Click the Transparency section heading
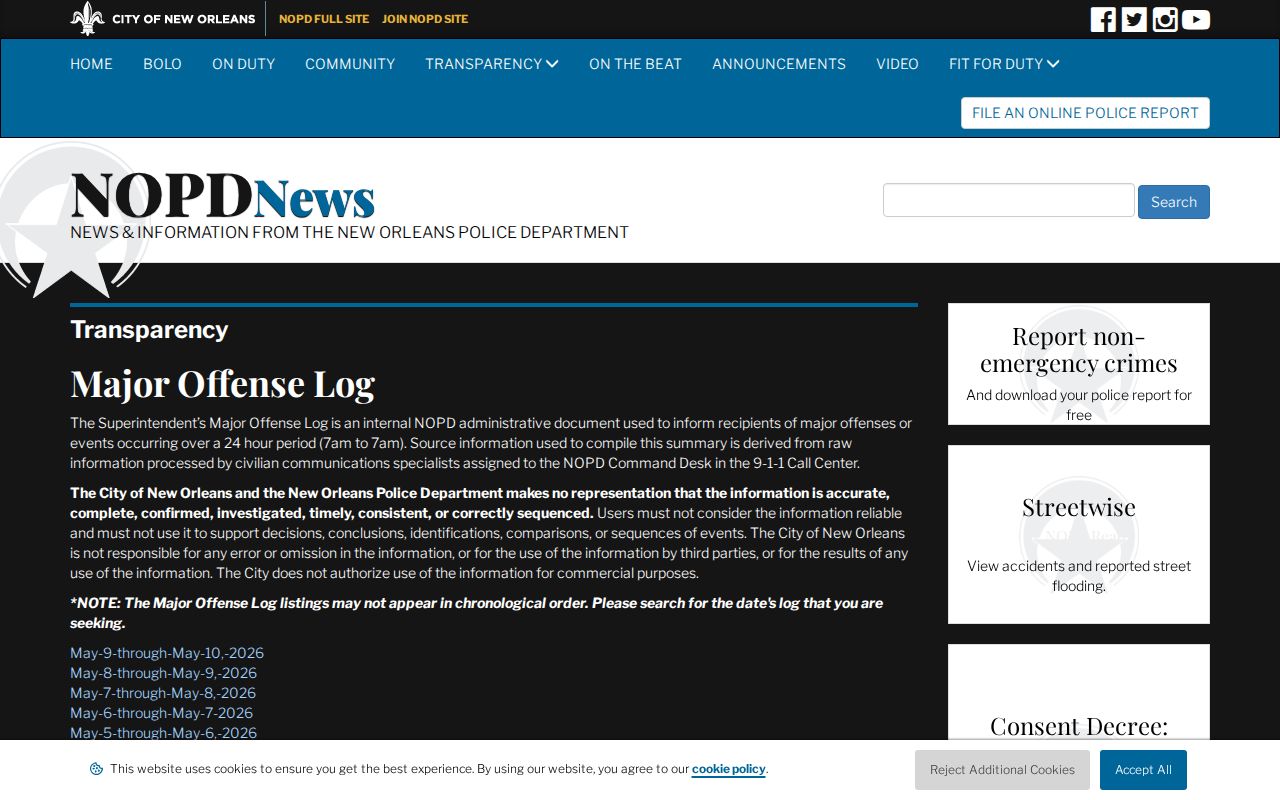Screen dimensions: 1280x800 (x=149, y=330)
